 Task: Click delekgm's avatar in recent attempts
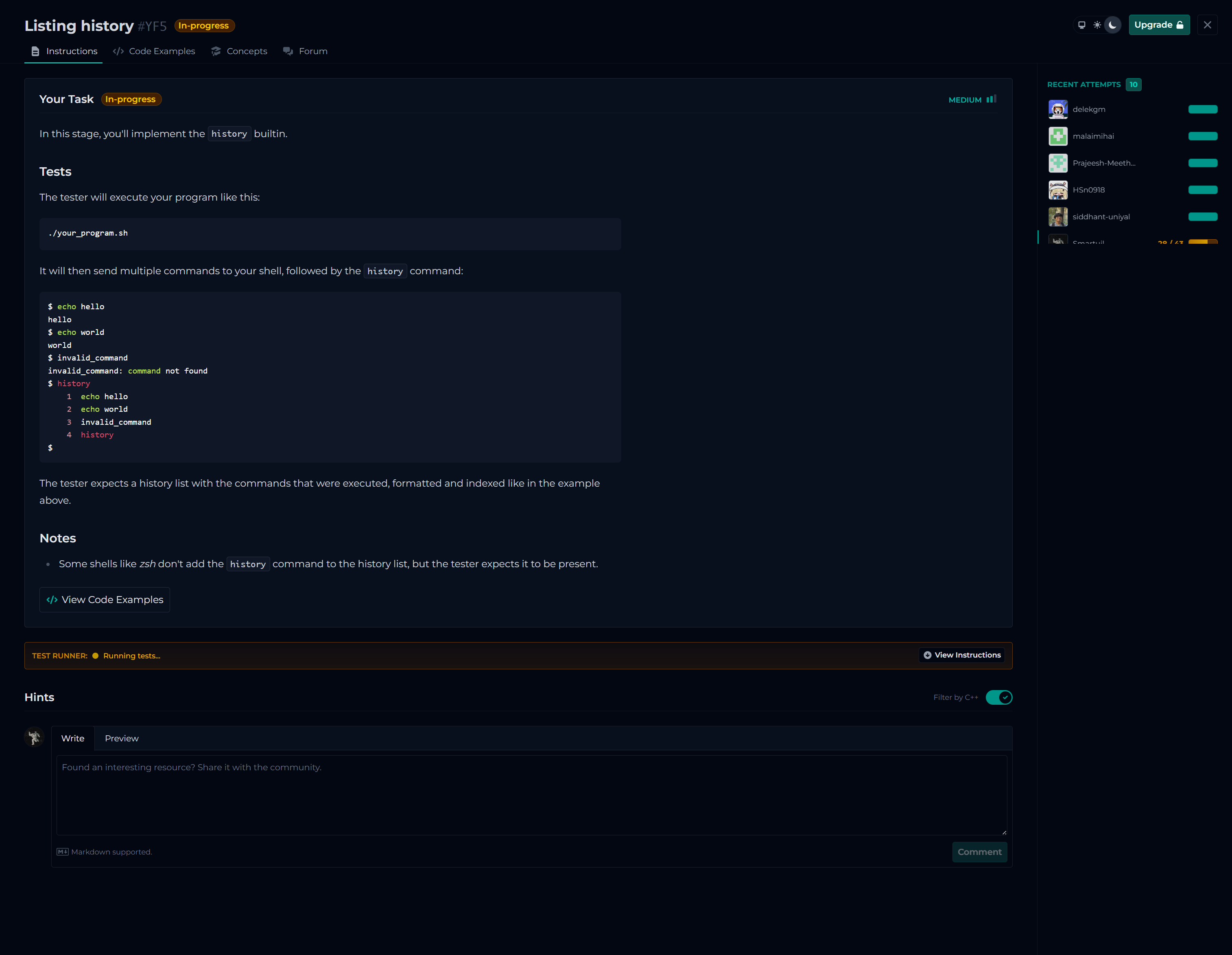click(1058, 109)
